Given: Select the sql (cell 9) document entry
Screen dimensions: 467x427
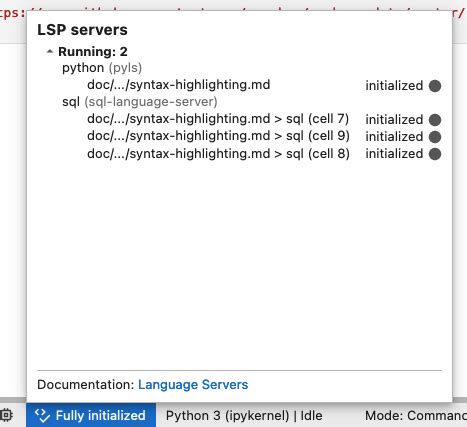Looking at the screenshot, I should point(218,136).
